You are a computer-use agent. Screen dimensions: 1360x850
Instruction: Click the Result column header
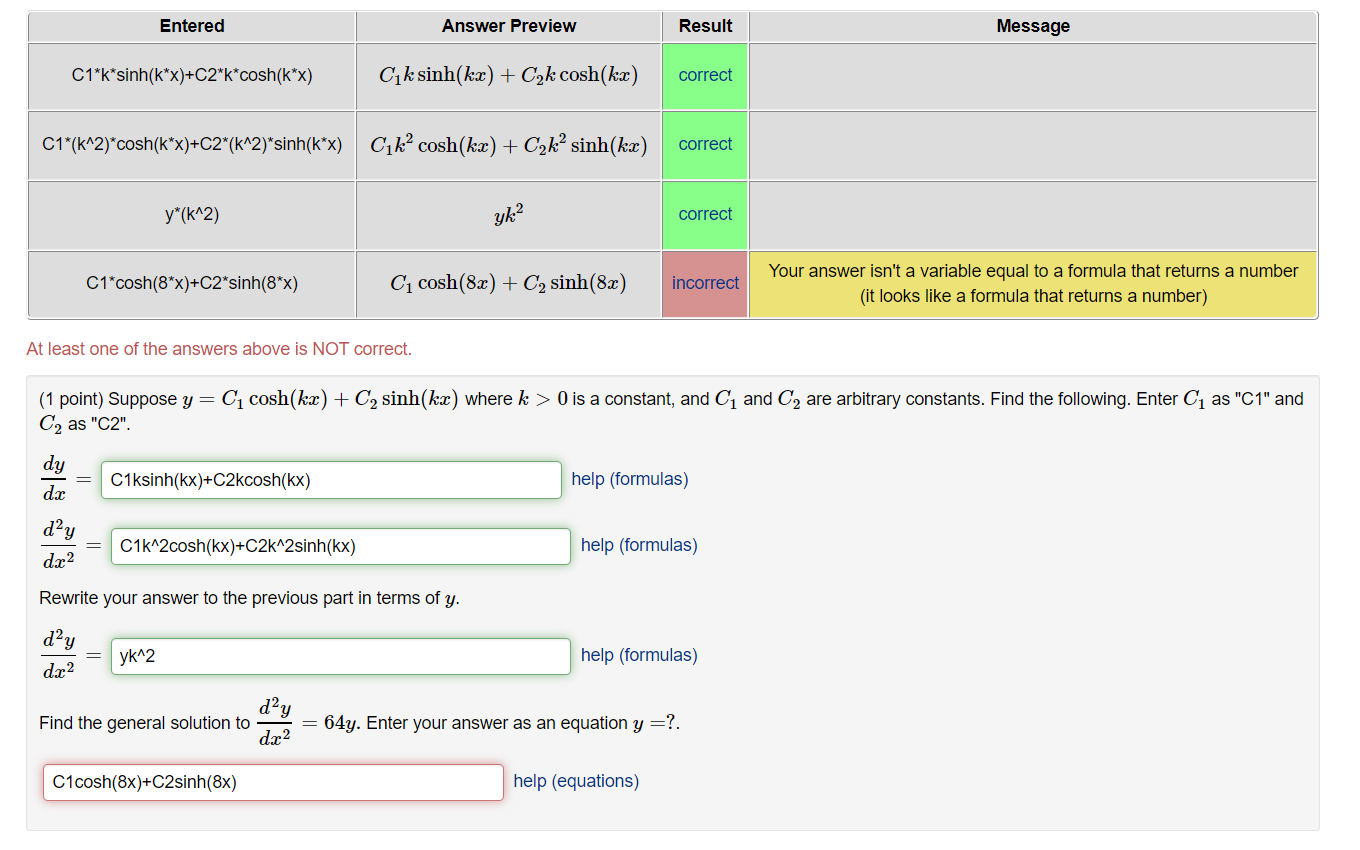[x=704, y=26]
